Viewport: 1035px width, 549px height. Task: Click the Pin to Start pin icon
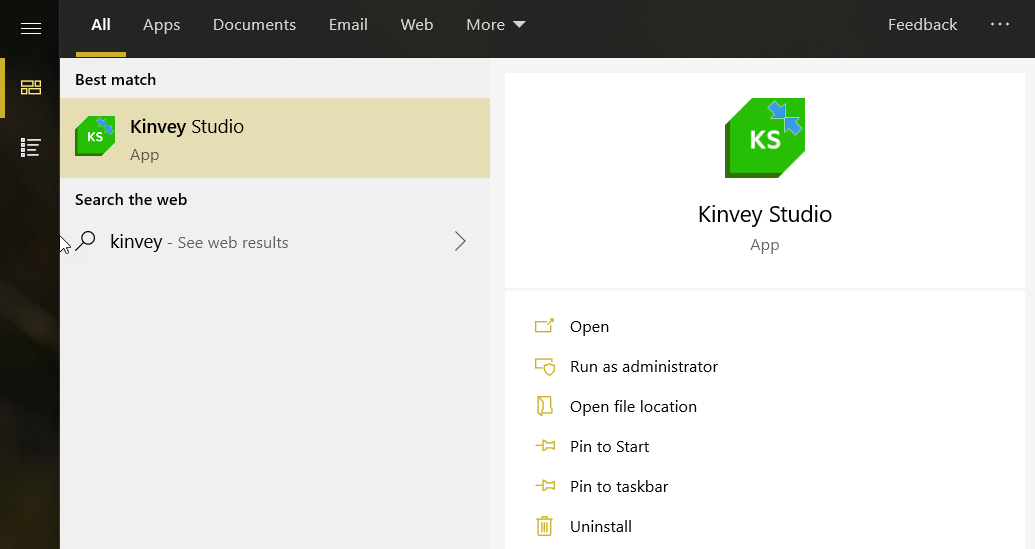coord(545,446)
